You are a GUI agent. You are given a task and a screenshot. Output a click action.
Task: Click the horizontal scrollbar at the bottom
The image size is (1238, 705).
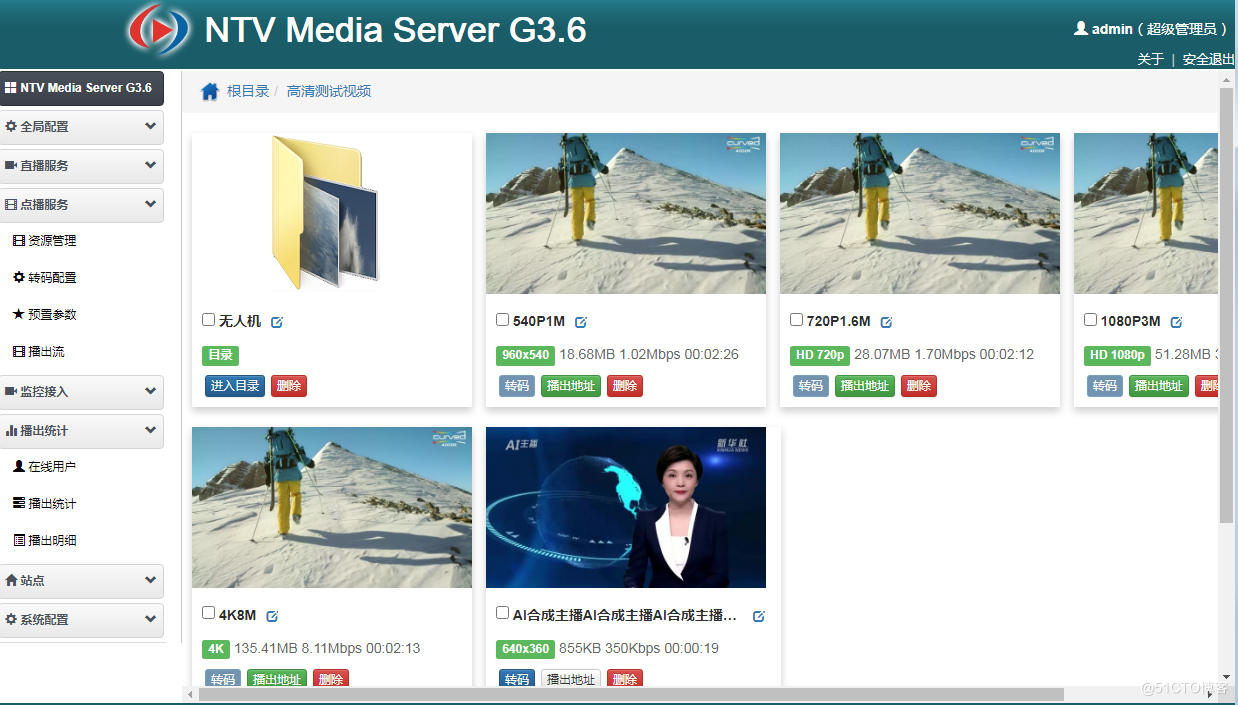[x=630, y=694]
